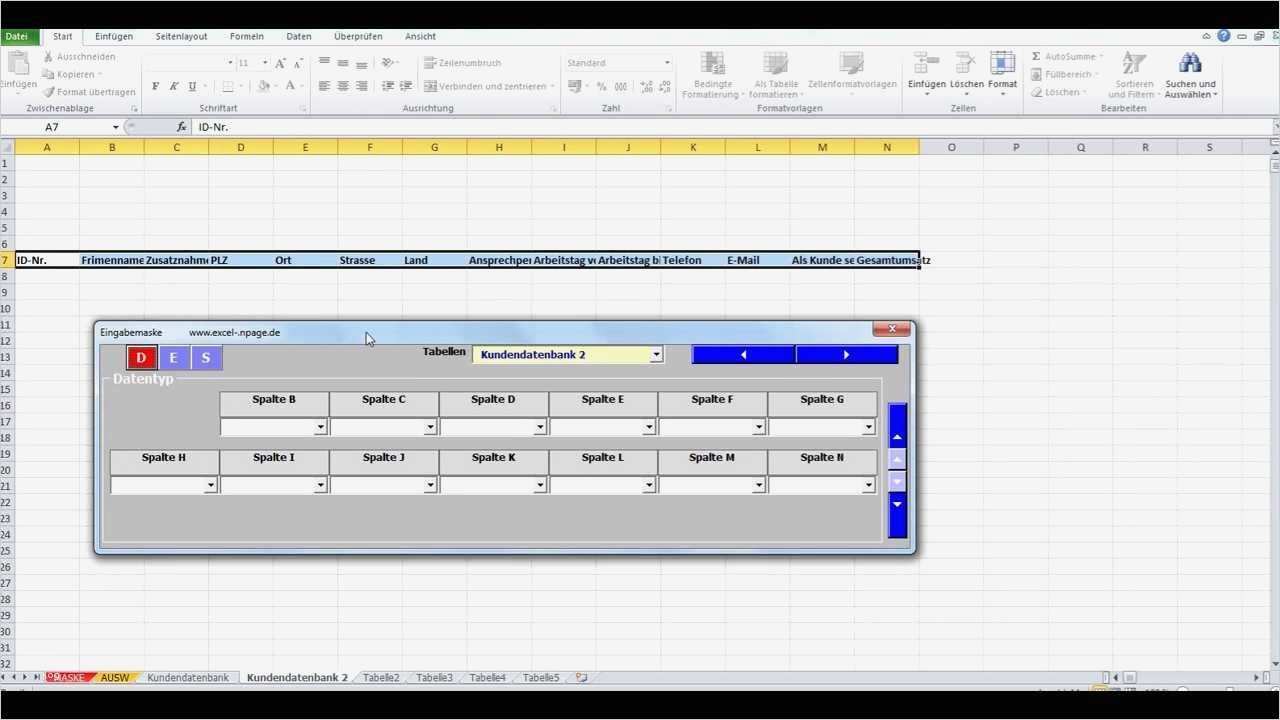Click the right arrow navigation button in the form

(x=846, y=354)
